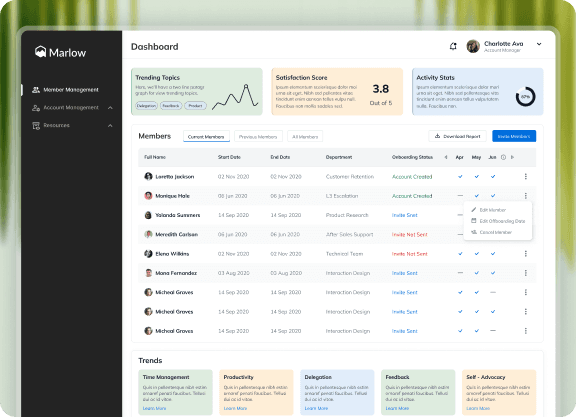Click Loretta Jackson avatar
Viewport: 576px width, 417px height.
tap(148, 177)
